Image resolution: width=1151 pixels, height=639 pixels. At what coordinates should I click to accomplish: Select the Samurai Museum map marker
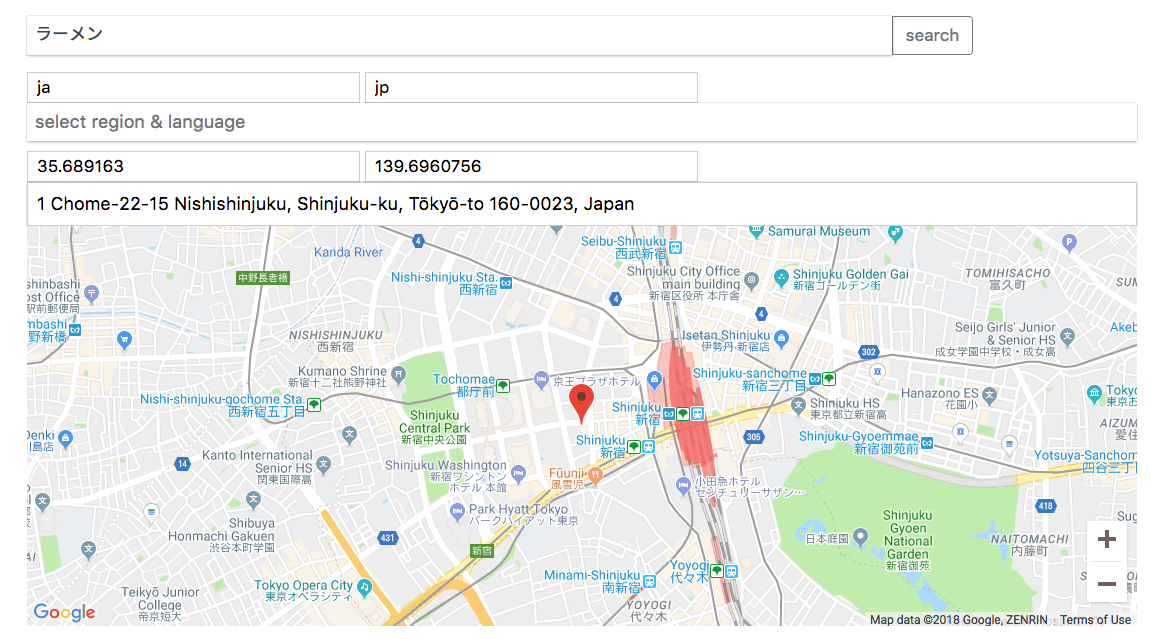(756, 231)
